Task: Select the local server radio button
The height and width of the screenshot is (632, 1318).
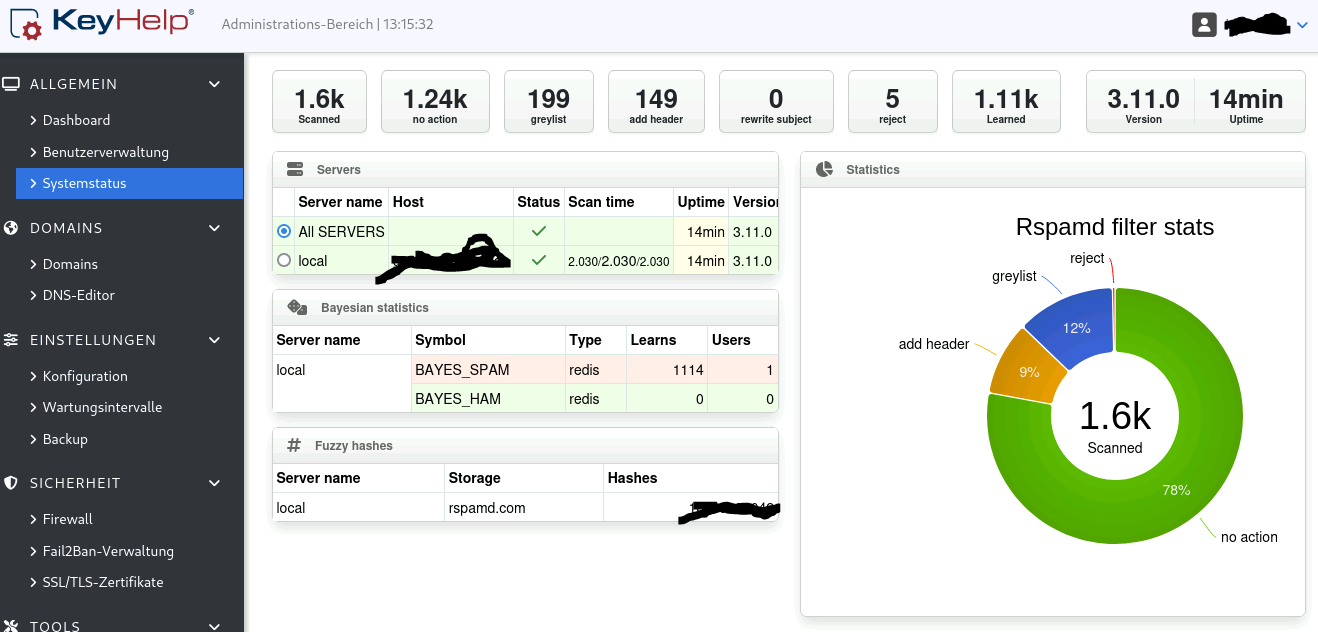Action: (x=284, y=260)
